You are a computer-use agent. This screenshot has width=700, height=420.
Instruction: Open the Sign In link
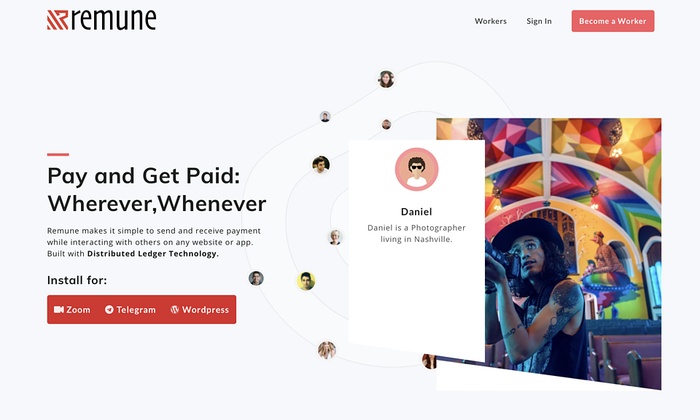(539, 21)
